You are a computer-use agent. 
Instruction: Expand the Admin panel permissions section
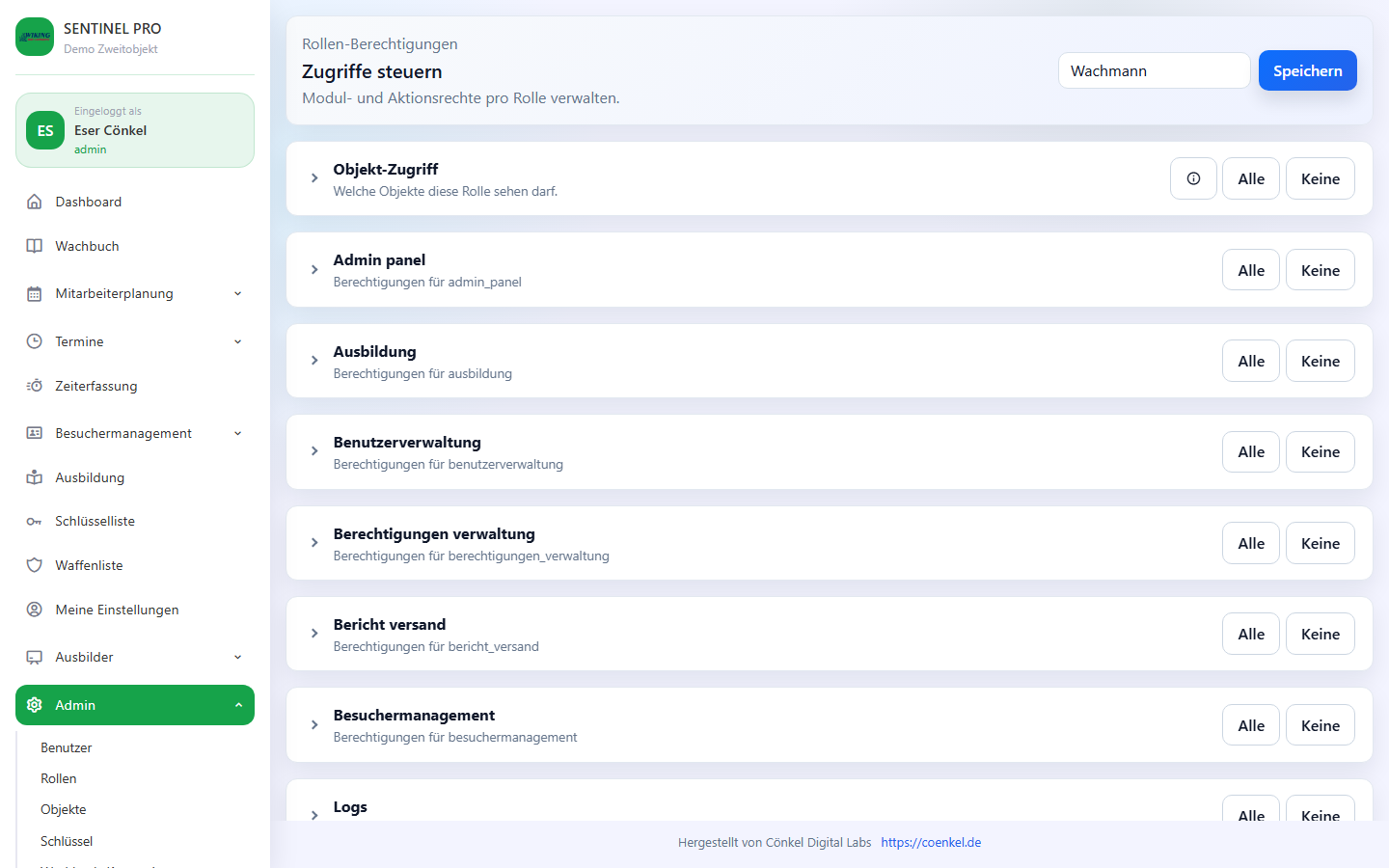pyautogui.click(x=314, y=270)
